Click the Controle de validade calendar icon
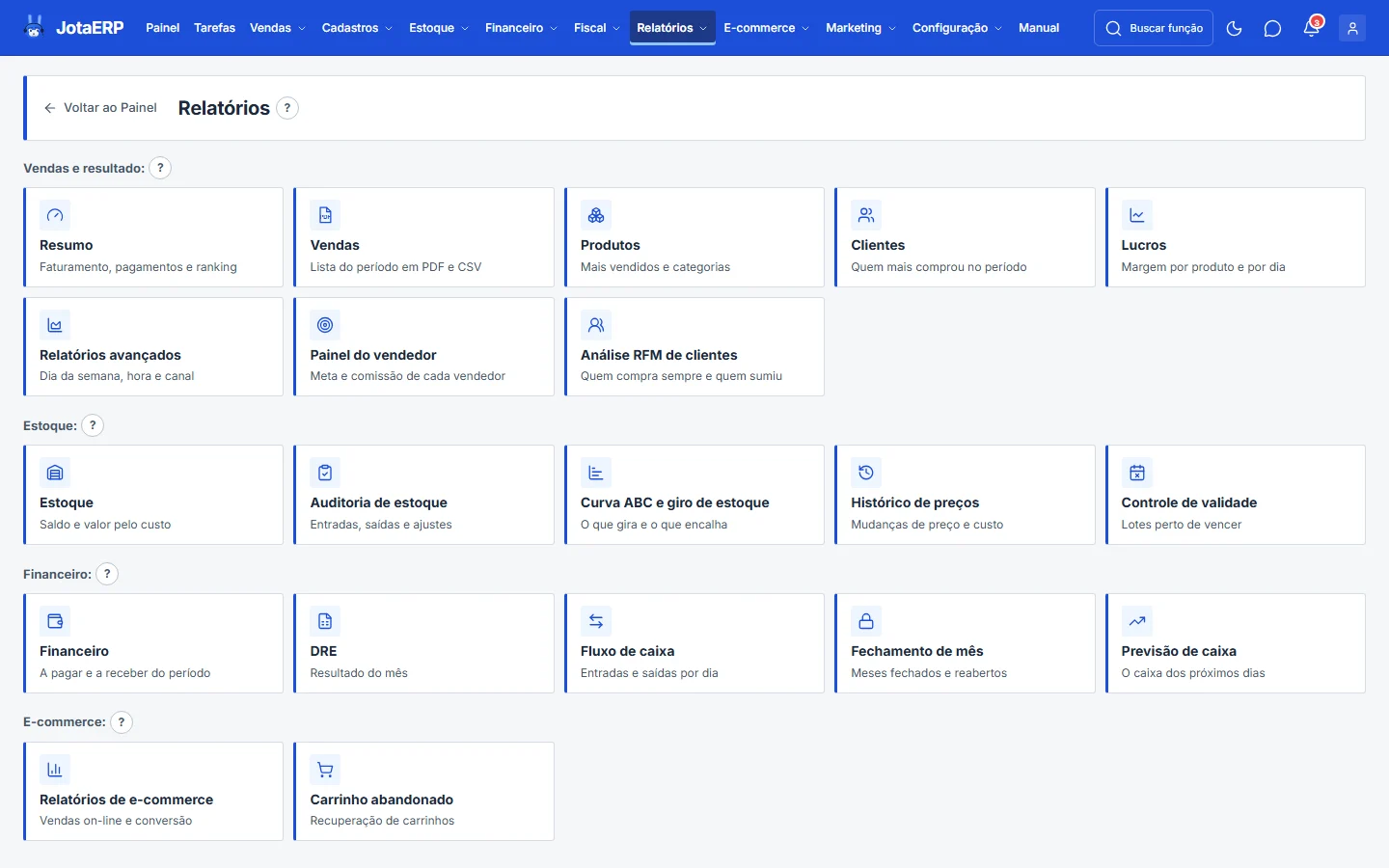 (1137, 473)
